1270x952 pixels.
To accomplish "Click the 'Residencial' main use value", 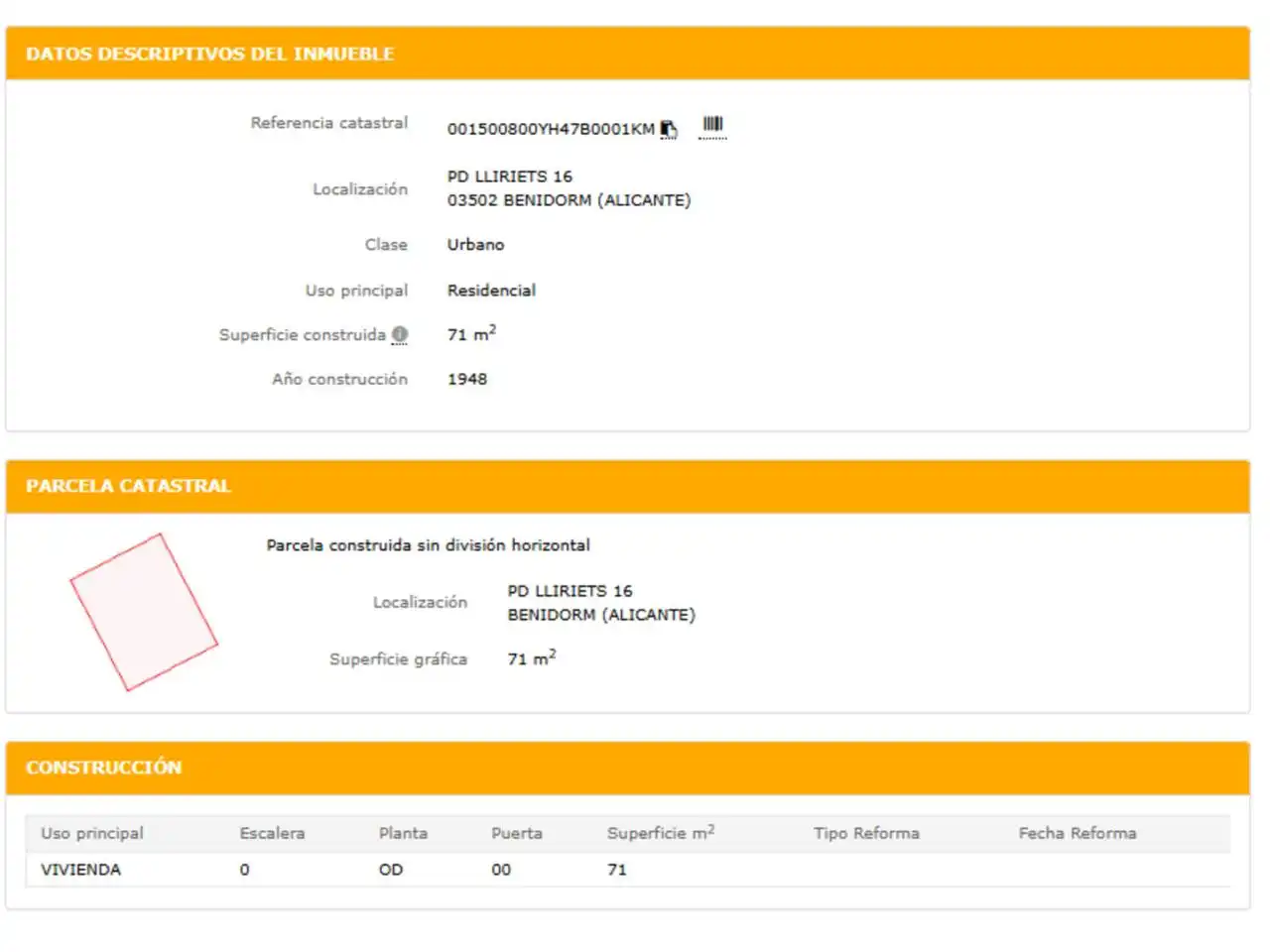I will tap(491, 291).
